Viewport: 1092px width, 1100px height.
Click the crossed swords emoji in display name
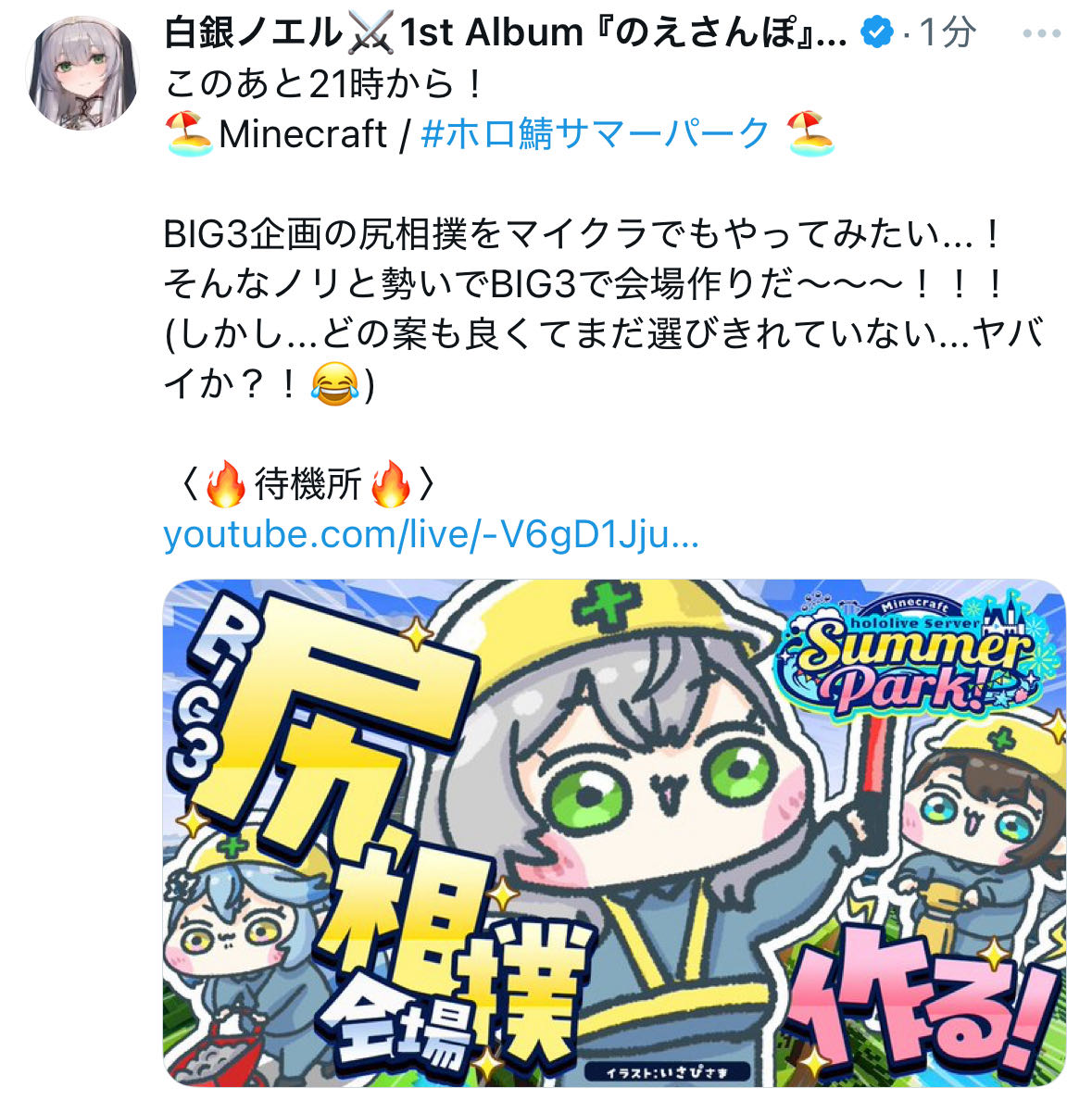coord(371,33)
